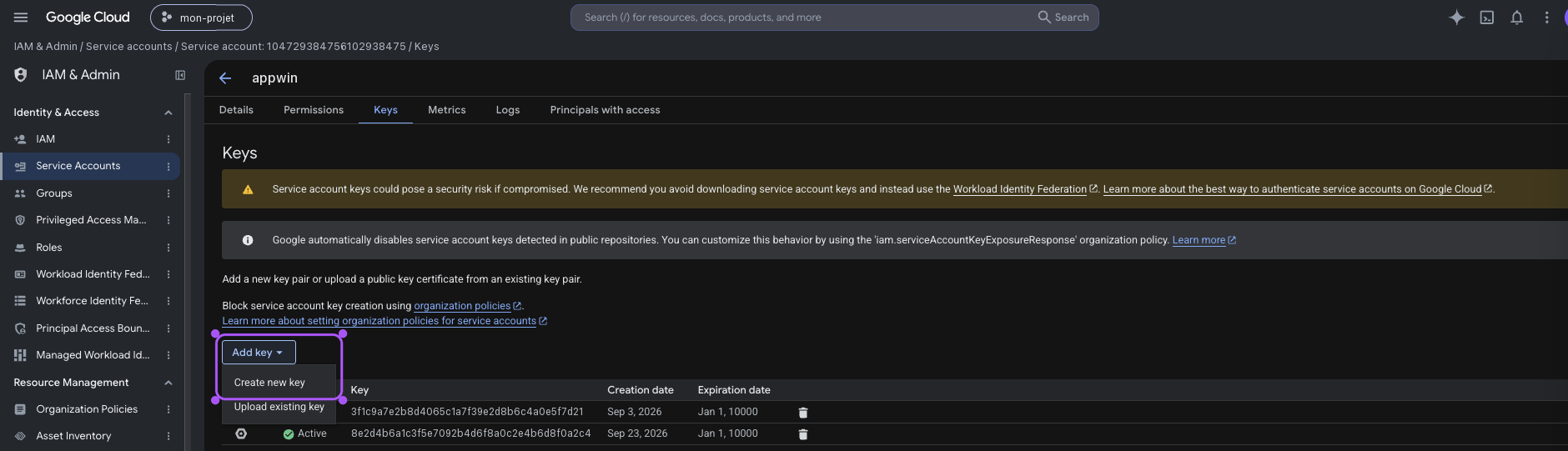
Task: Open the mon-projet project picker
Action: point(201,18)
